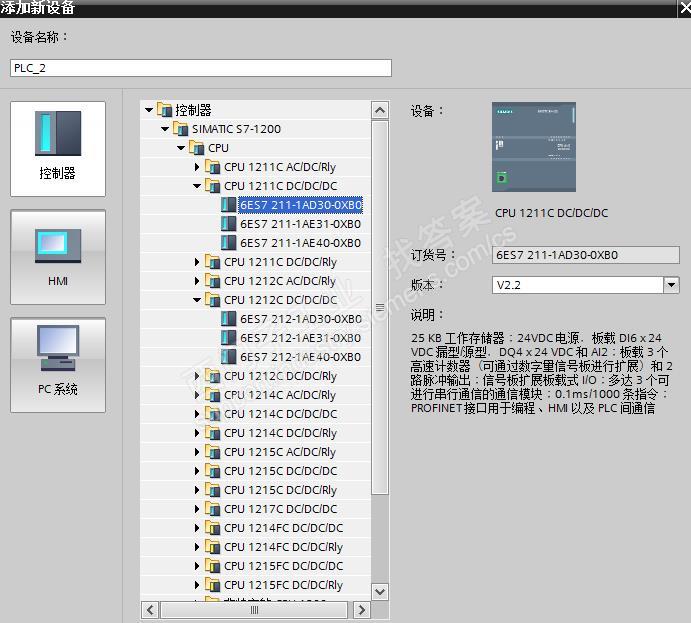
Task: Click folder icon of CPU 1211C DC/DC/DC
Action: [212, 186]
